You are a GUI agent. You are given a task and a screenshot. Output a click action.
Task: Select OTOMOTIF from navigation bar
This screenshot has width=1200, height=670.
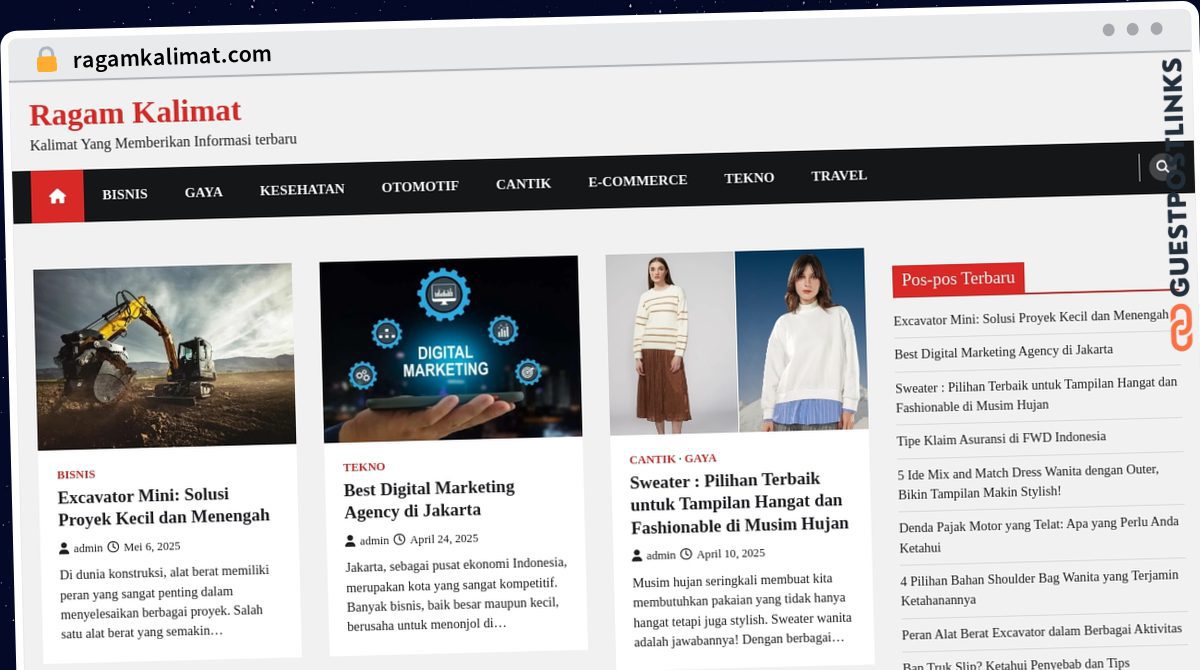coord(420,186)
